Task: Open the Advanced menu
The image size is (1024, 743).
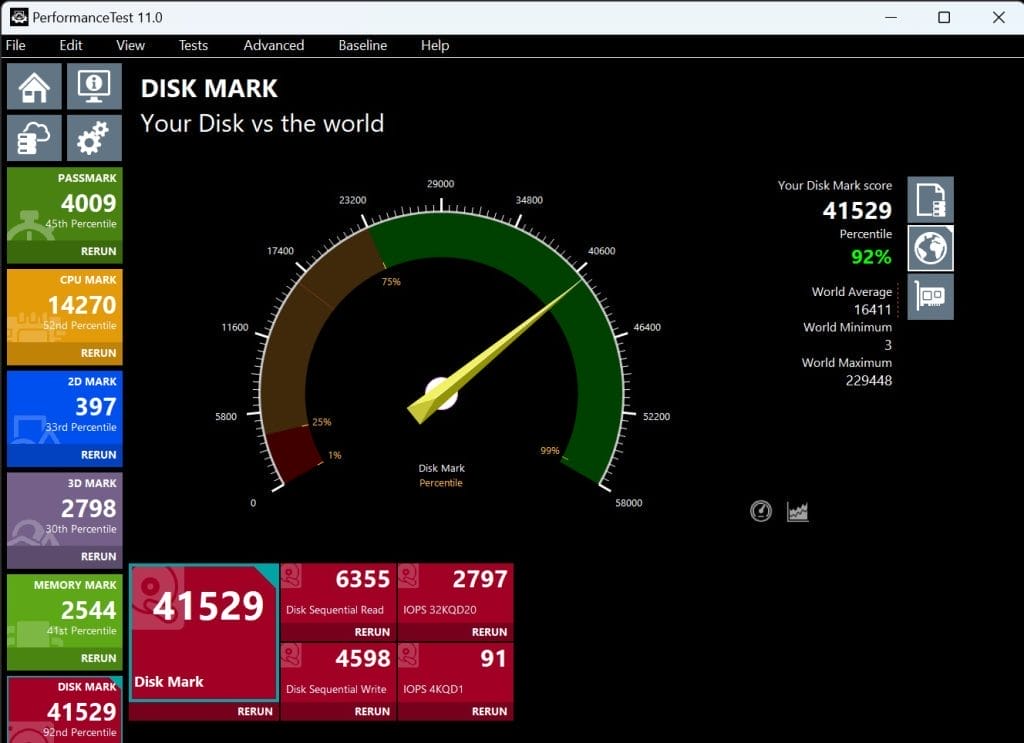Action: click(274, 45)
